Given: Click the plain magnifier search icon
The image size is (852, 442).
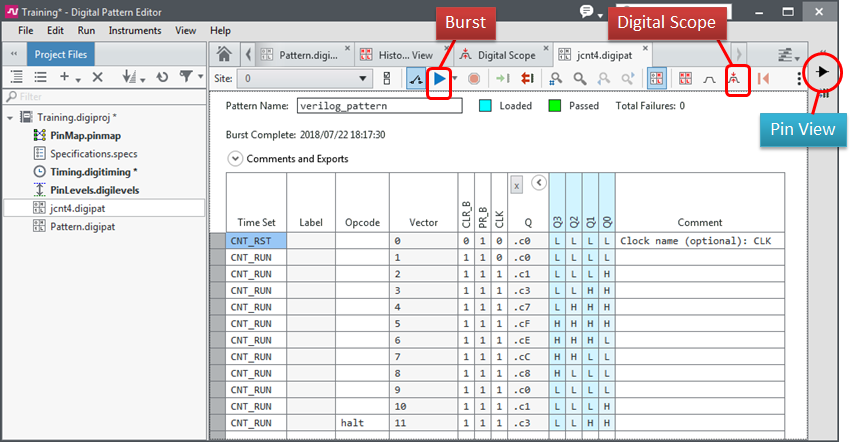Looking at the screenshot, I should coord(580,79).
